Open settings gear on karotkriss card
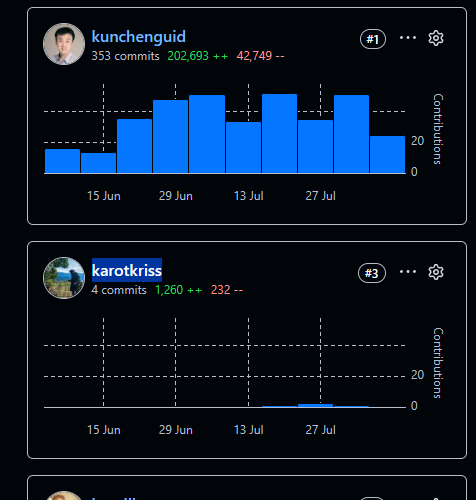This screenshot has height=500, width=476. tap(436, 272)
